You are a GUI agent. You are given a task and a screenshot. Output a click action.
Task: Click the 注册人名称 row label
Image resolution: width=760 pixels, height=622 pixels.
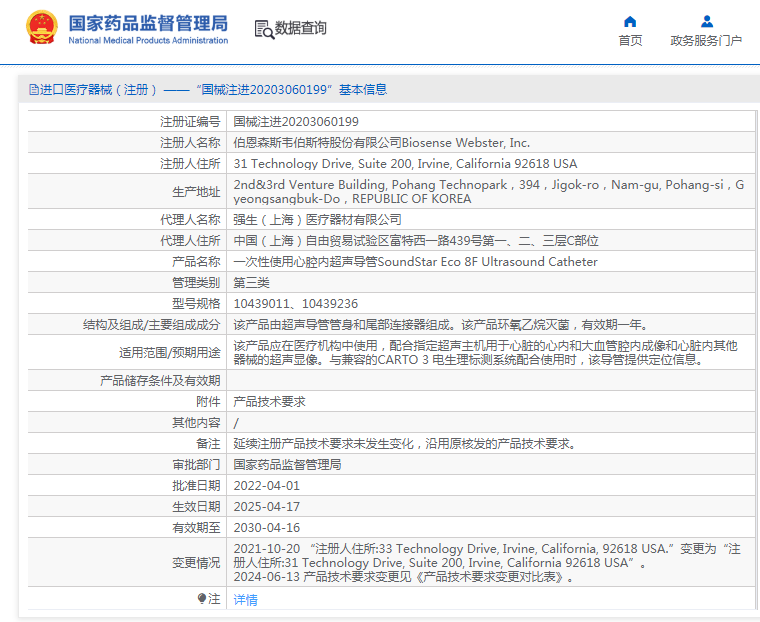190,143
